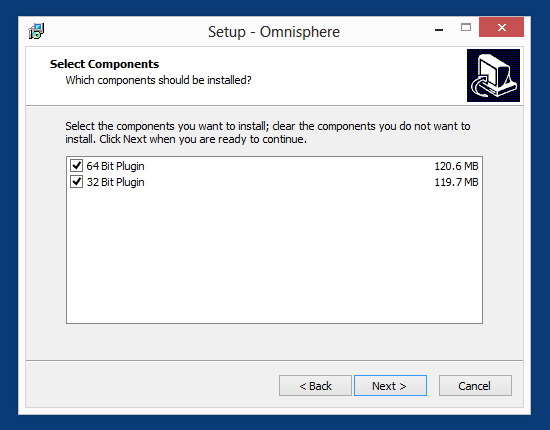
Task: Click the instruction text above component list
Action: tap(268, 133)
